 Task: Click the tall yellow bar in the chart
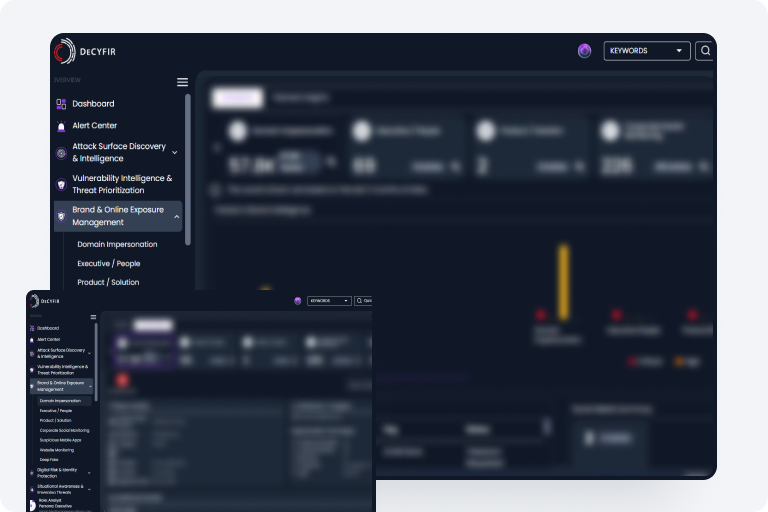563,282
